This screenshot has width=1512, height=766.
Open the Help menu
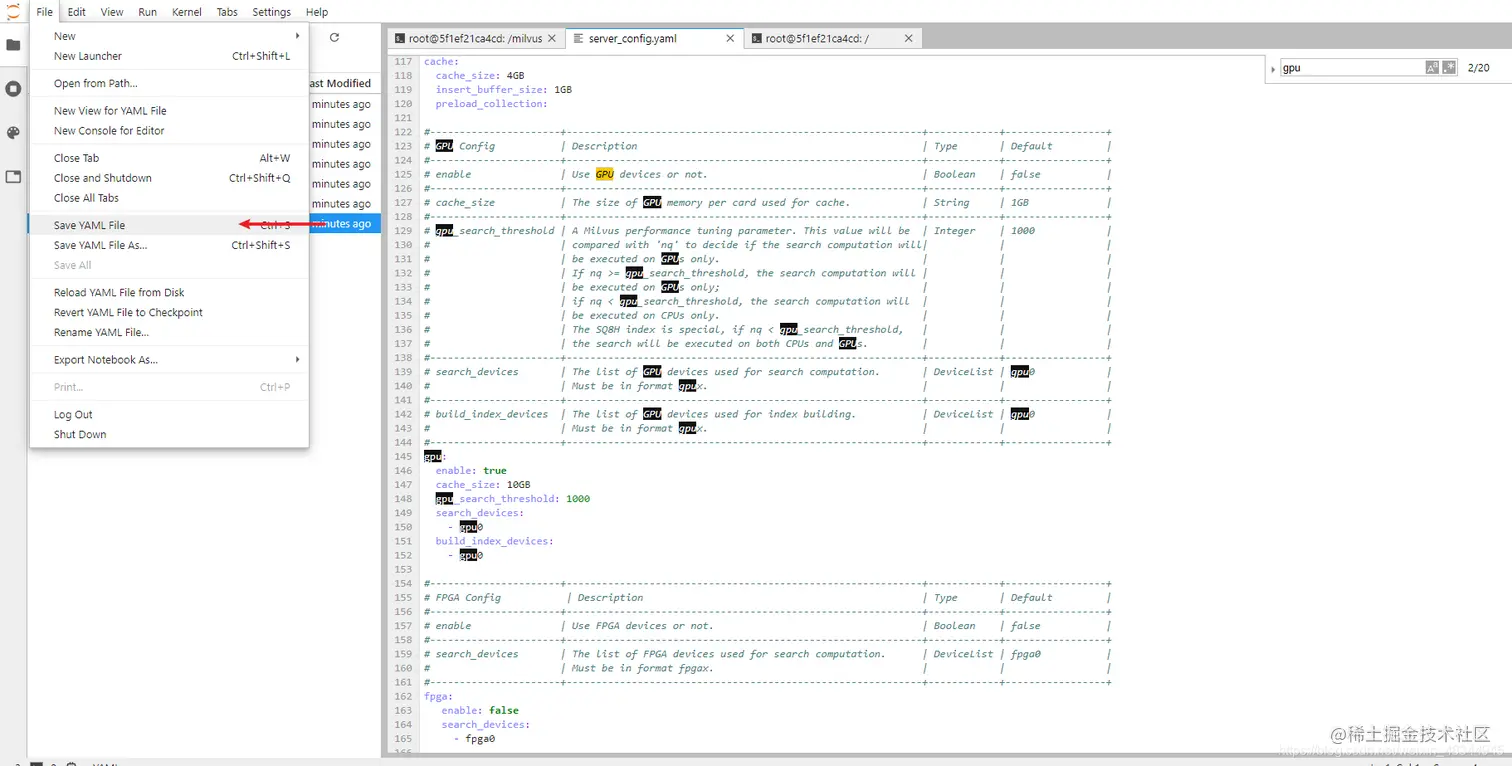317,12
